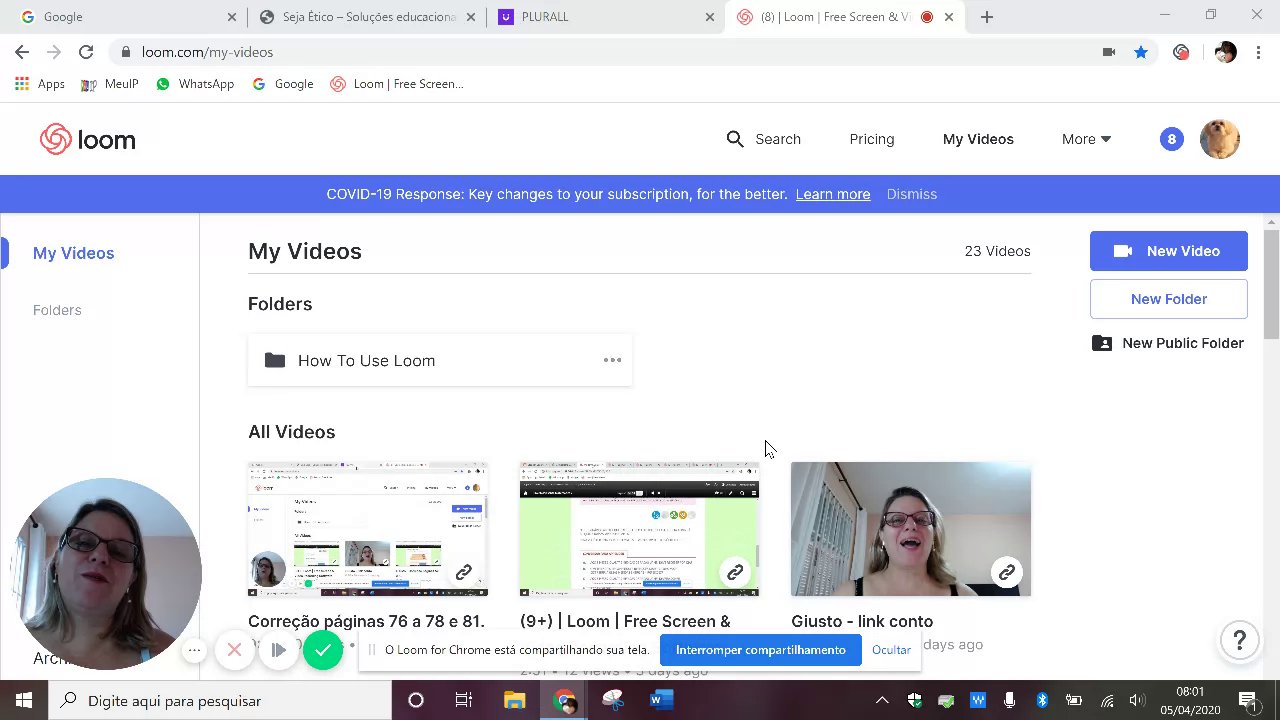The width and height of the screenshot is (1280, 720).
Task: Open more recording options ellipsis
Action: pyautogui.click(x=195, y=651)
